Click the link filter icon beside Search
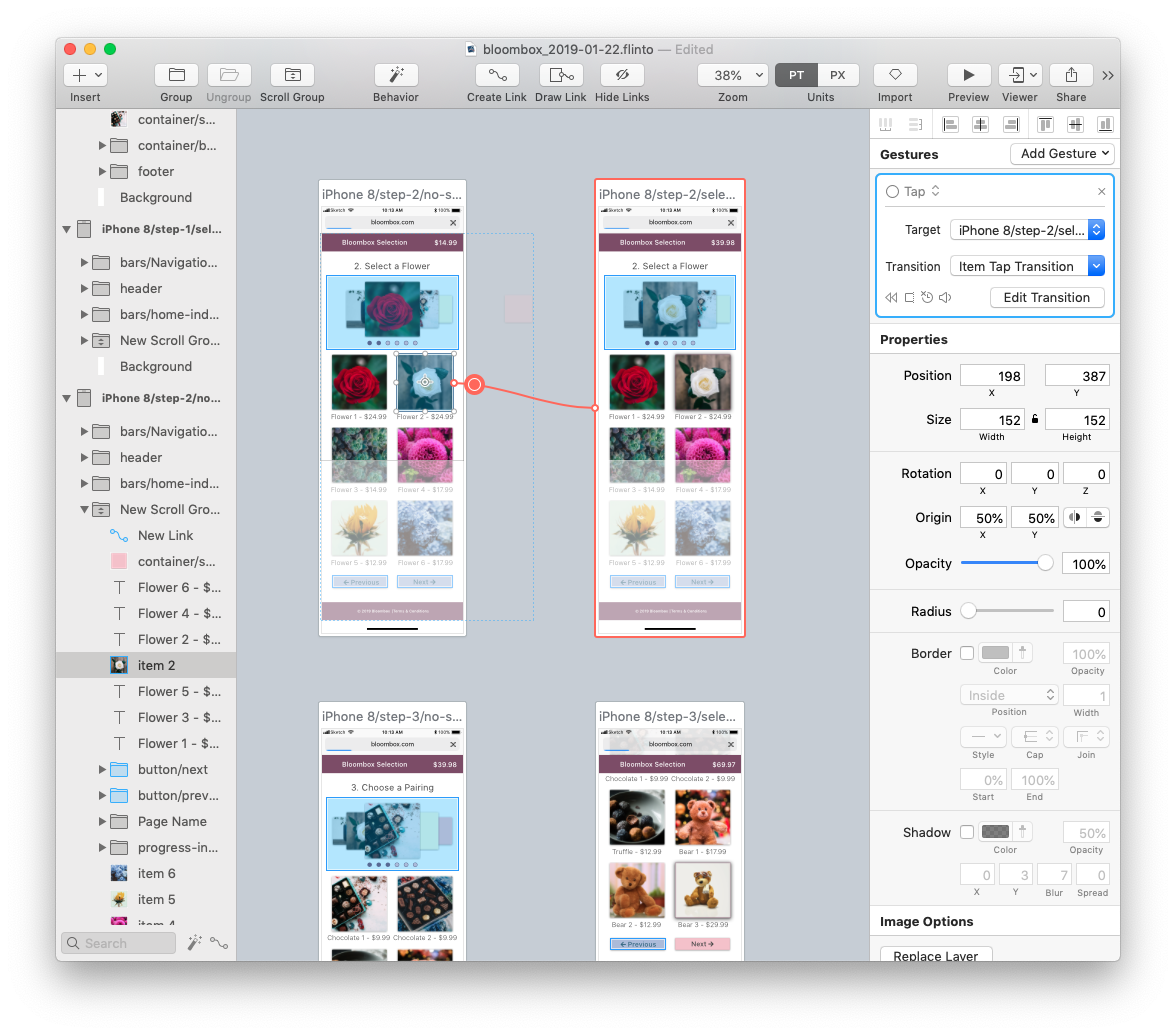This screenshot has width=1176, height=1035. pyautogui.click(x=219, y=943)
